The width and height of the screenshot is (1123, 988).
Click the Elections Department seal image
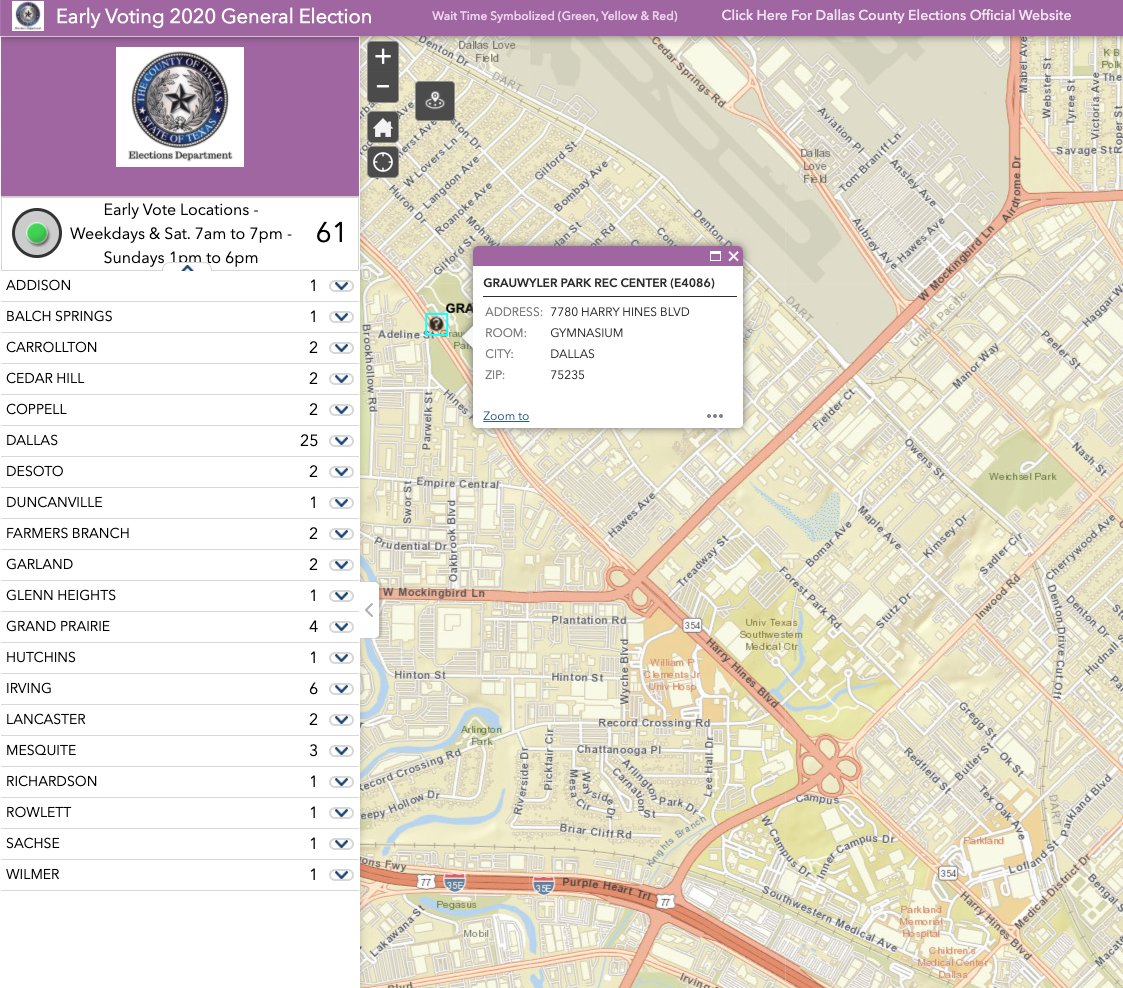point(180,107)
